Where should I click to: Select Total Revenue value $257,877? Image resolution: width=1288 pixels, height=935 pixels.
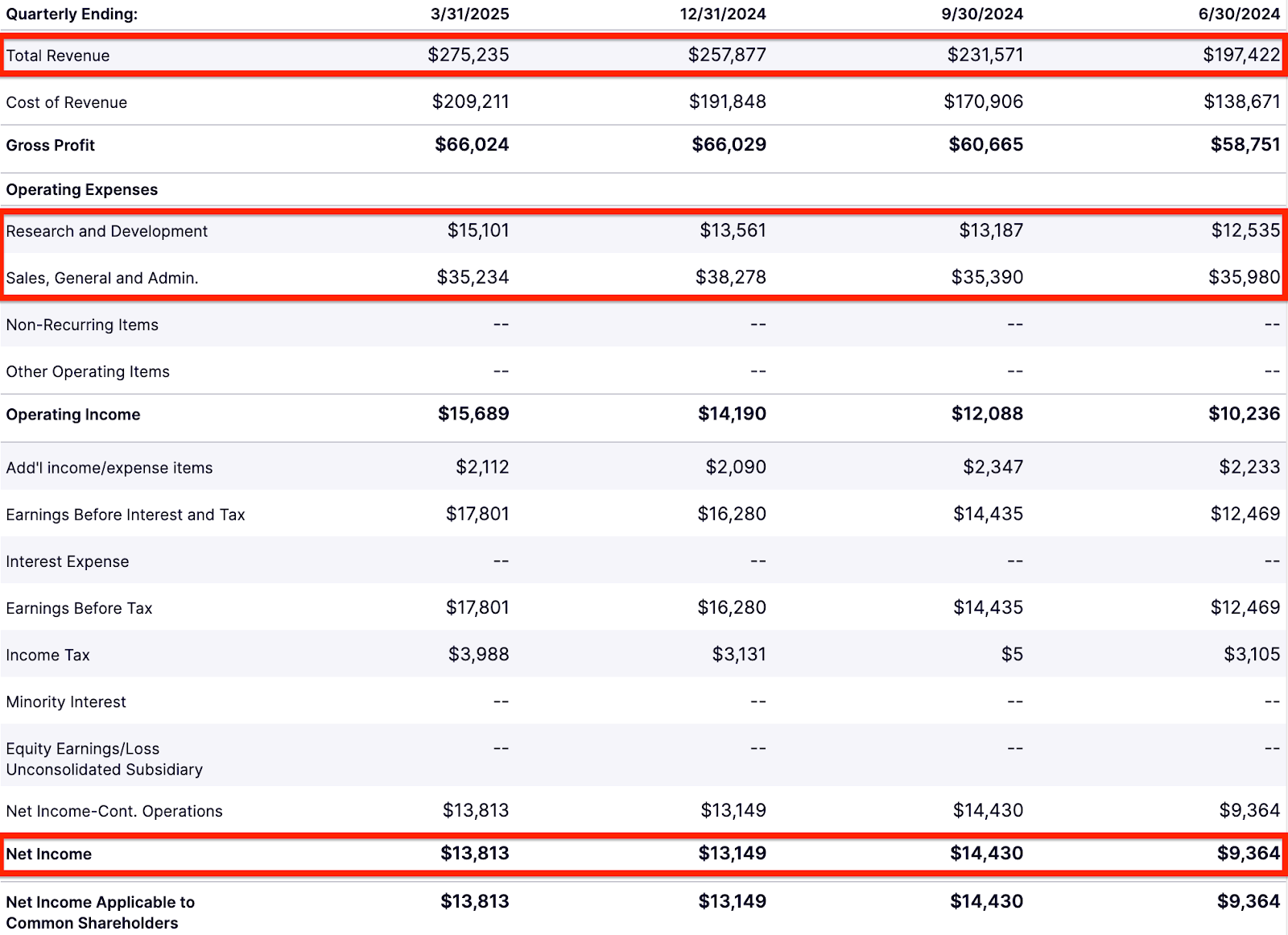click(727, 55)
